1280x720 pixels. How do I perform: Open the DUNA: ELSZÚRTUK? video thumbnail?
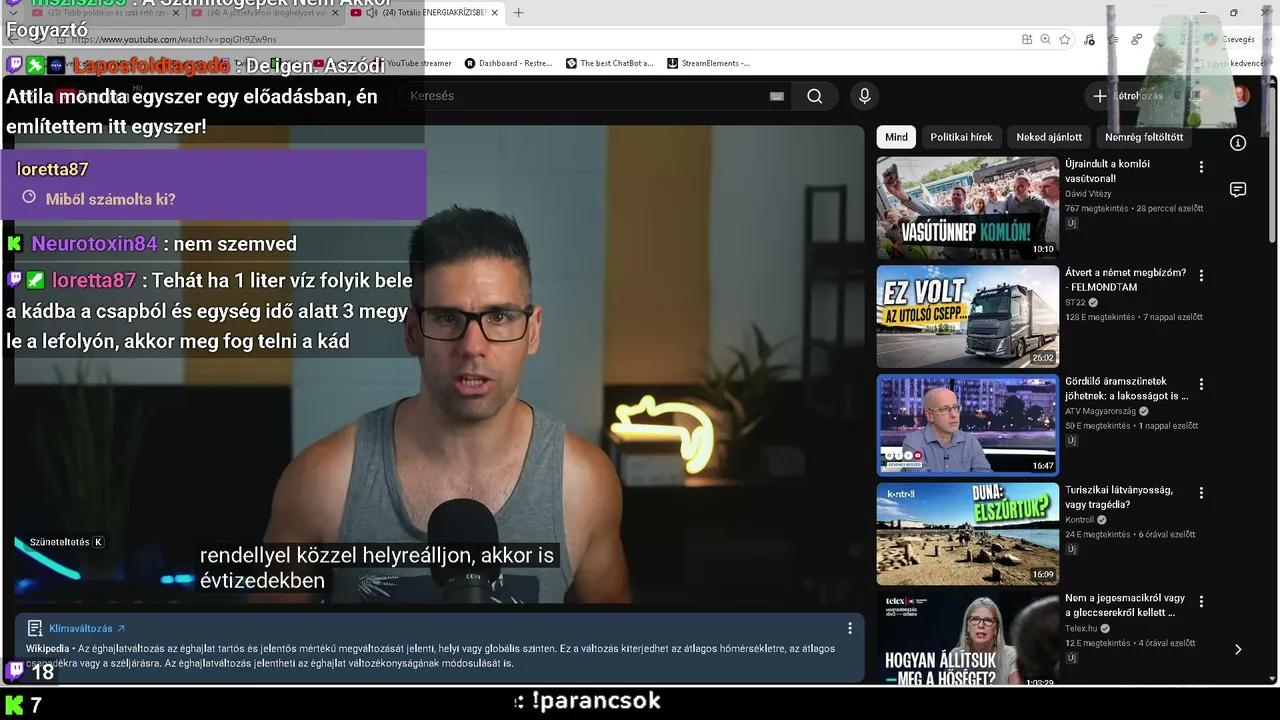(968, 534)
